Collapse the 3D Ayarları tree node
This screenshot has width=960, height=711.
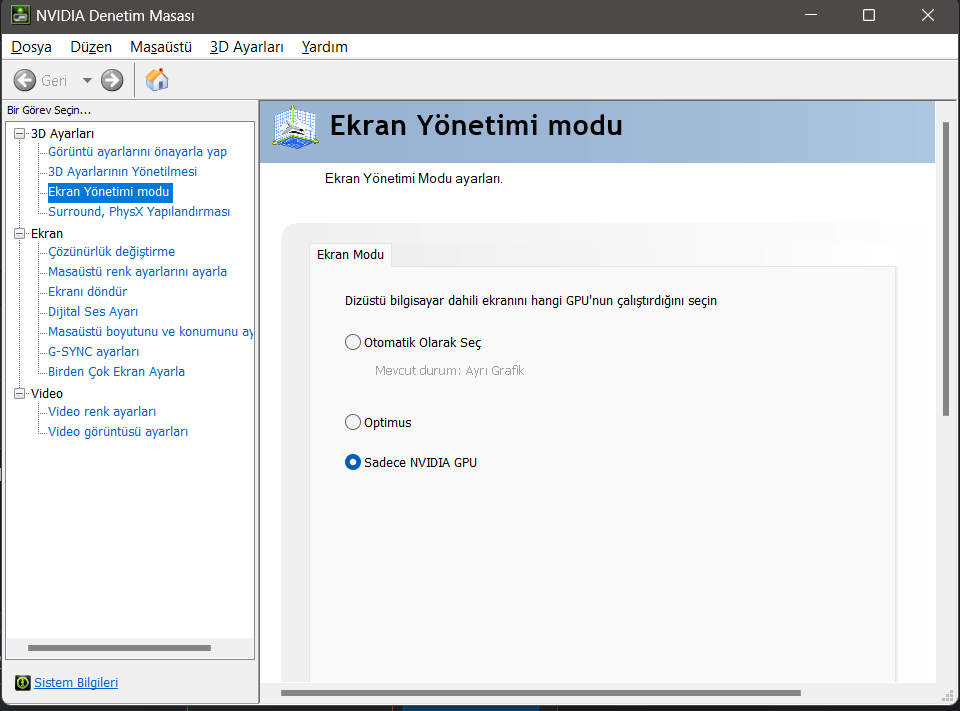[19, 133]
